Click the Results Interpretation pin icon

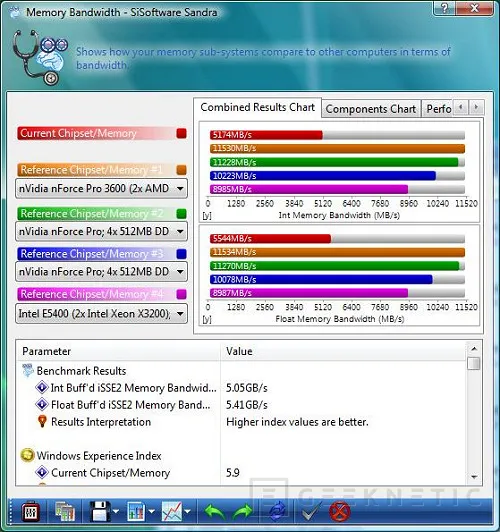pos(42,422)
